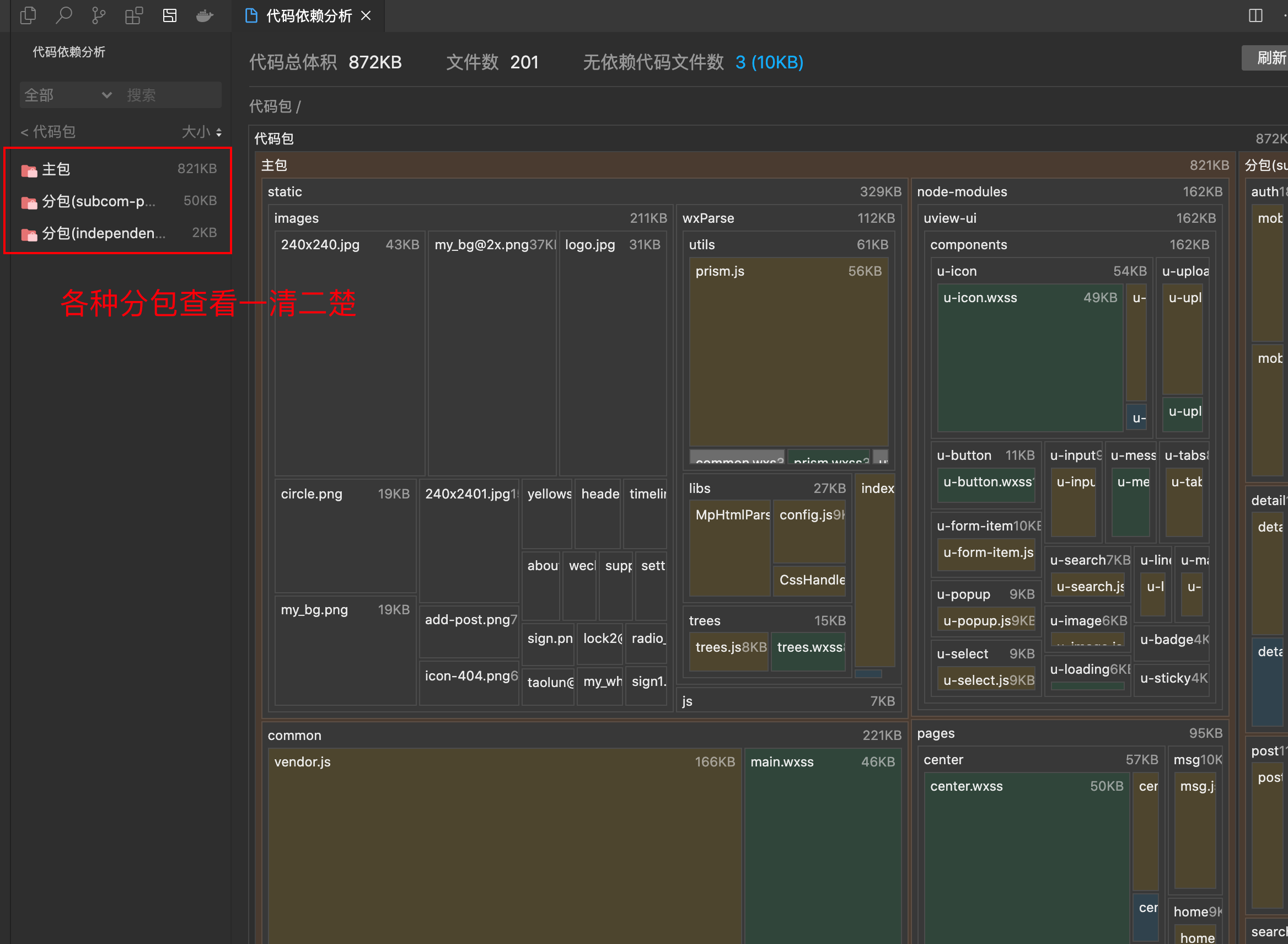Open the Explorer files icon
1288x944 pixels.
tap(28, 15)
